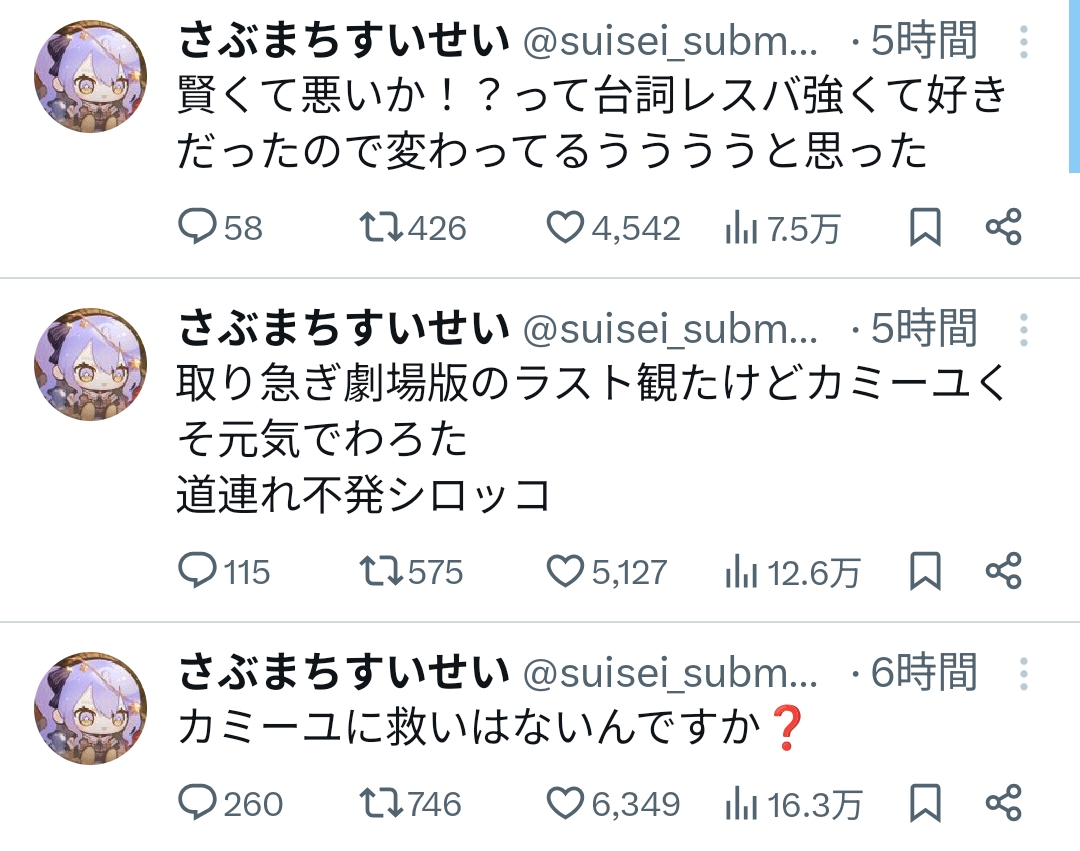Reply to the tweet with 115 replies
Viewport: 1080px width, 851px height.
coord(197,572)
